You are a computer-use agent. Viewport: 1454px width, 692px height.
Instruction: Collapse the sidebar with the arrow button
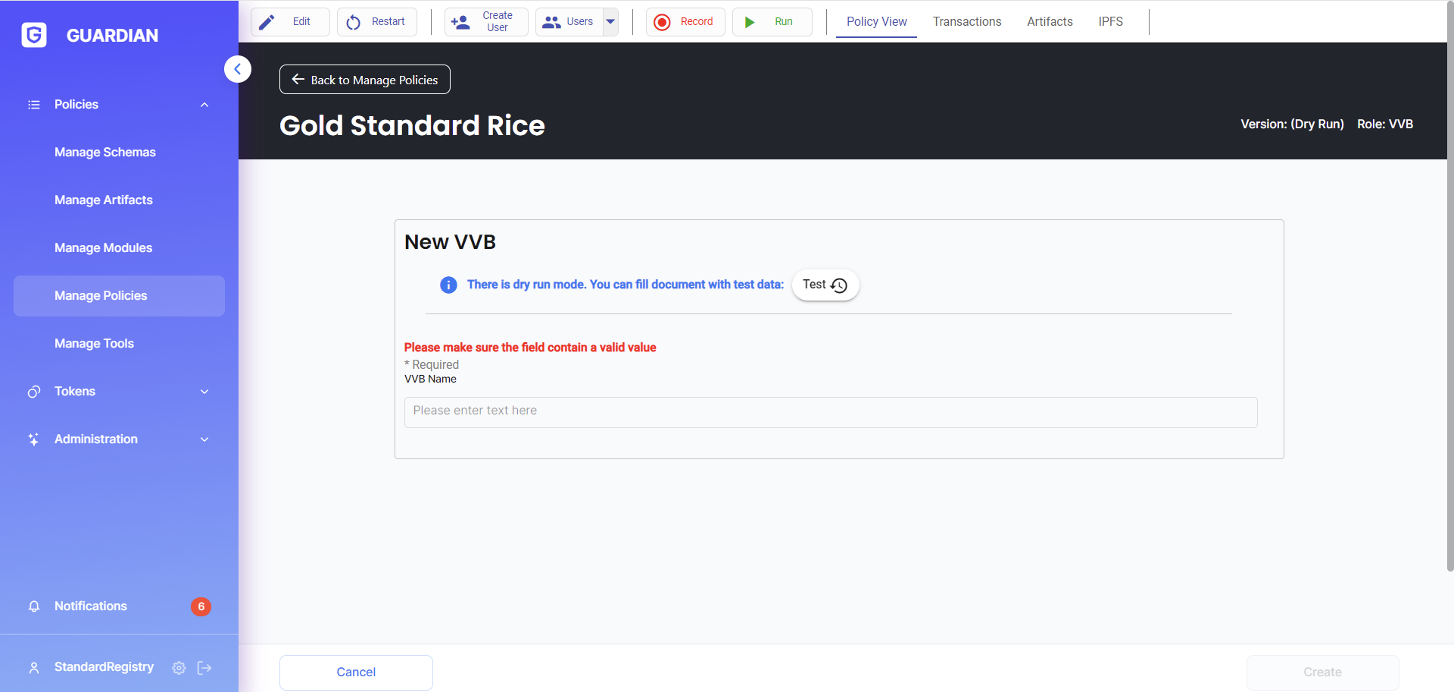pos(237,69)
